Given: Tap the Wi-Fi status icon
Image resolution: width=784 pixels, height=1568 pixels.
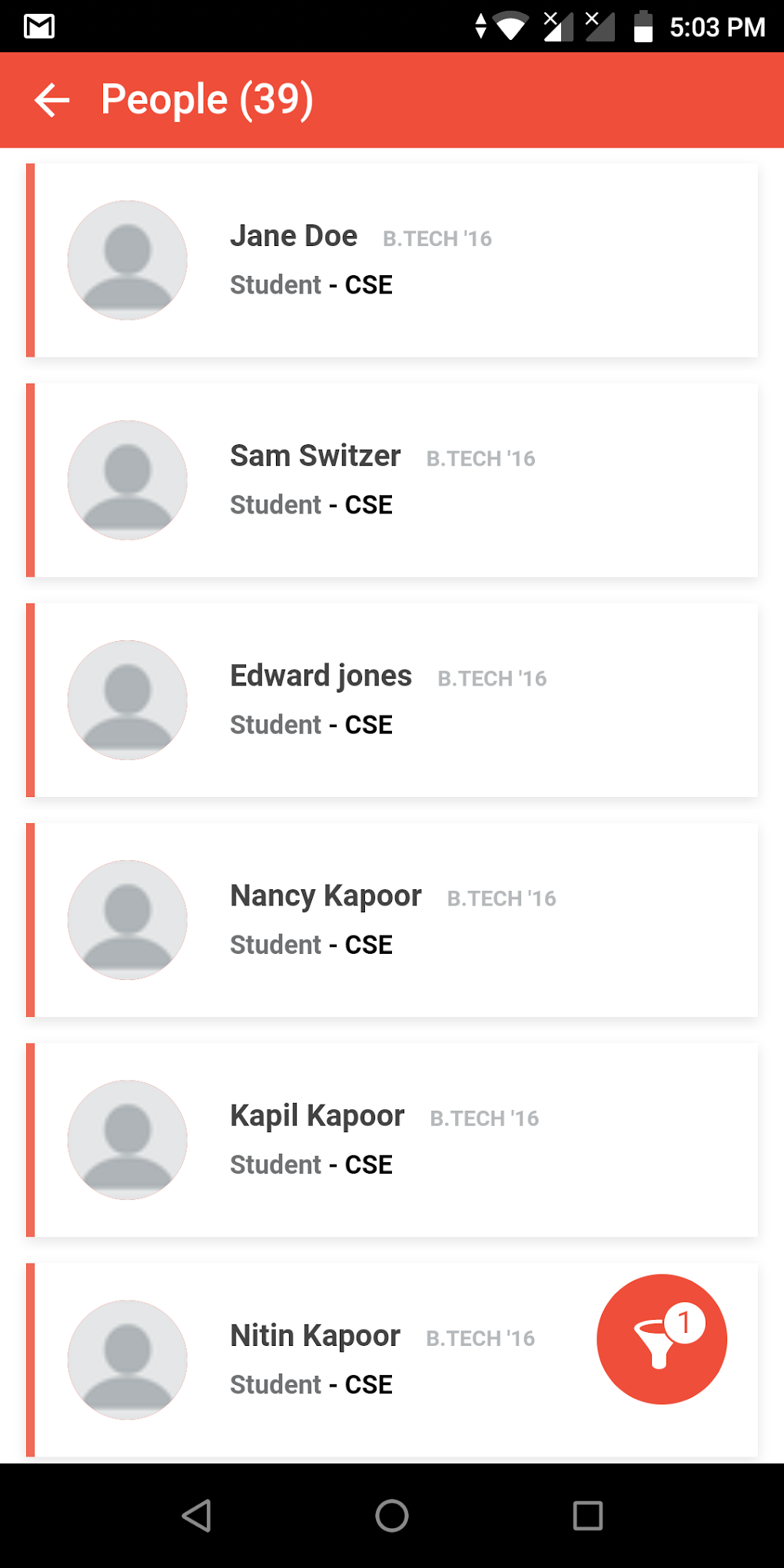Looking at the screenshot, I should tap(510, 27).
